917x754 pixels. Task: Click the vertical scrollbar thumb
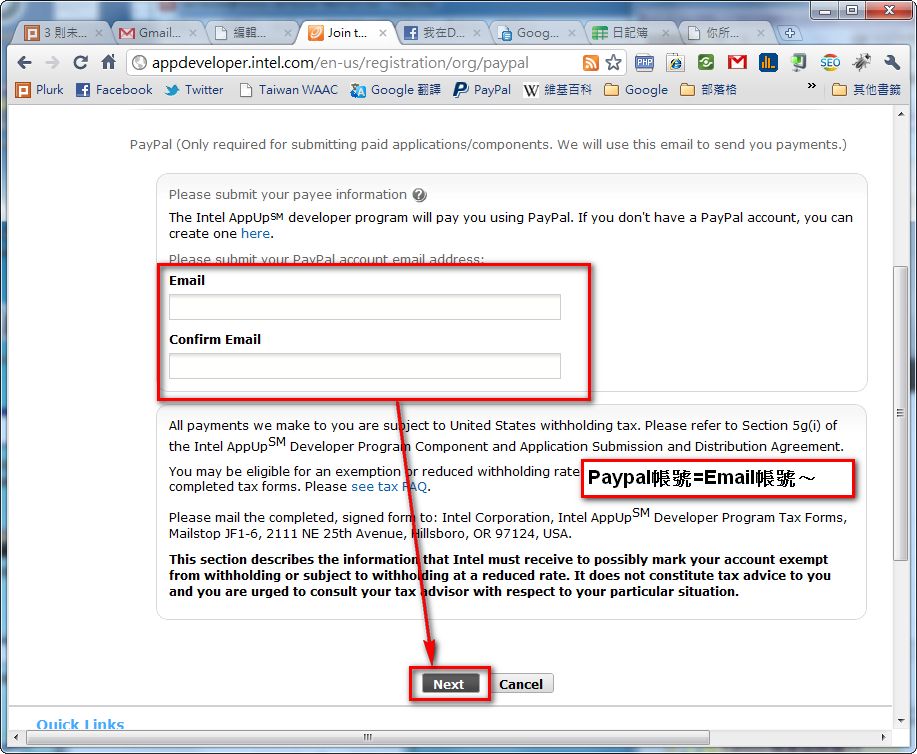[x=901, y=414]
